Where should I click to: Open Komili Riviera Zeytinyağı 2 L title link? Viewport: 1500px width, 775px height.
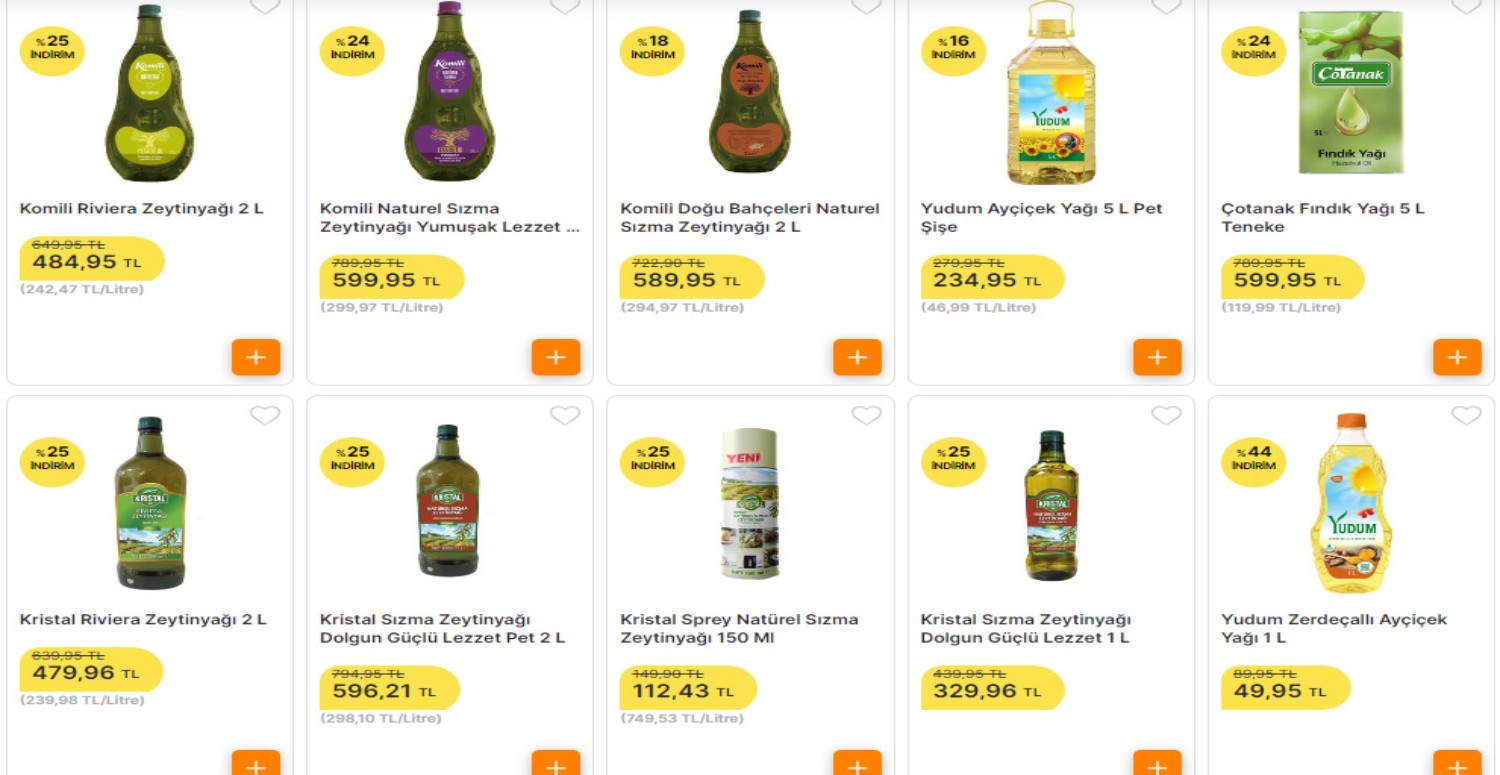[x=142, y=209]
